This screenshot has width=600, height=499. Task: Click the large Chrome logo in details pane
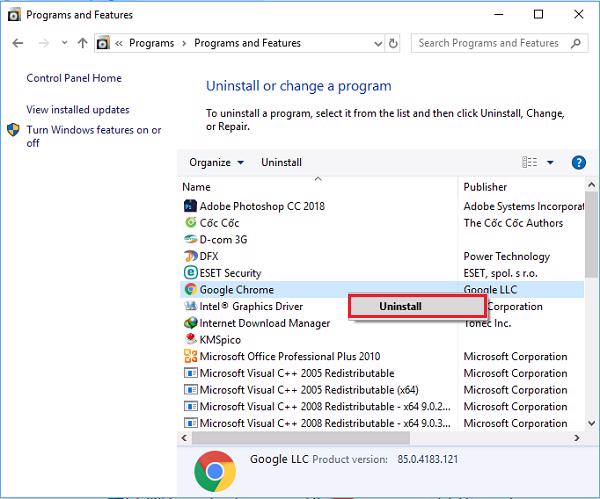pyautogui.click(x=215, y=471)
